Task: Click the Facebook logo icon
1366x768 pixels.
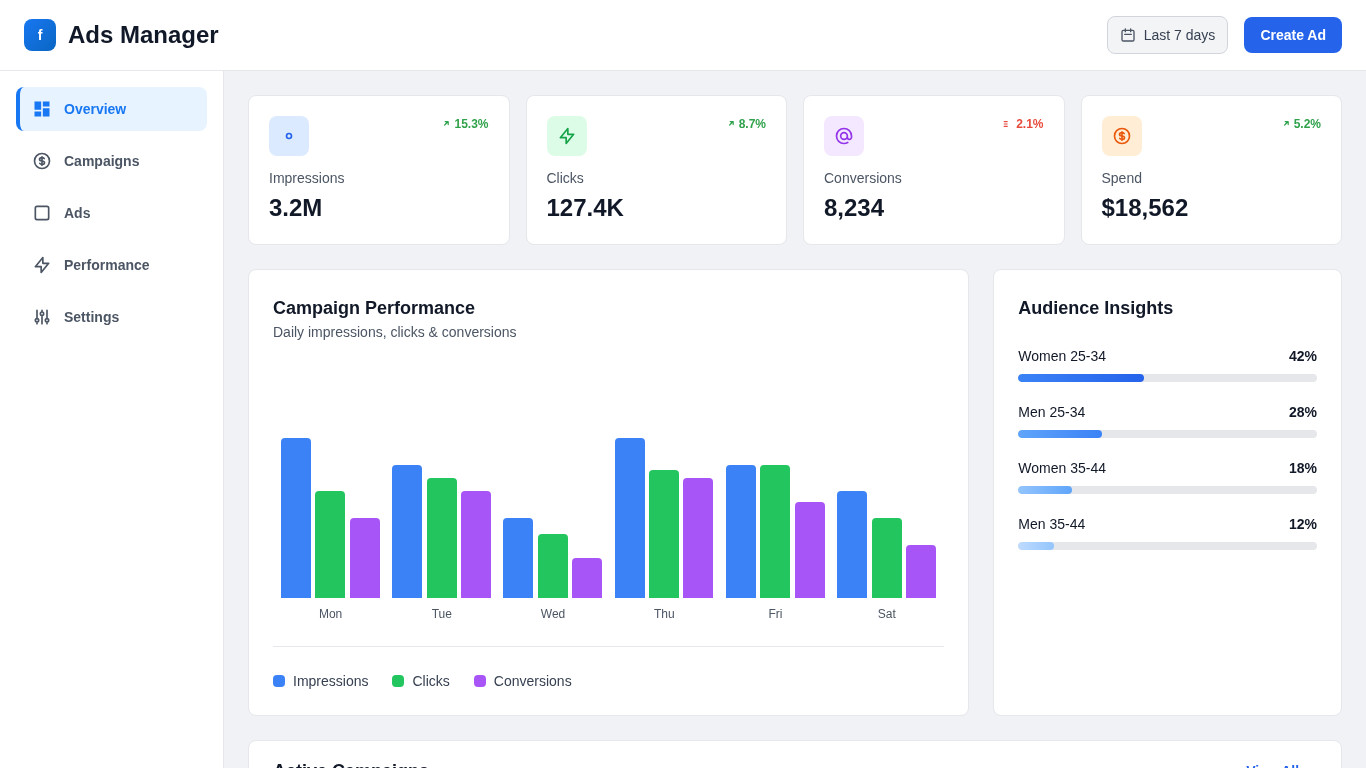Action: [40, 35]
